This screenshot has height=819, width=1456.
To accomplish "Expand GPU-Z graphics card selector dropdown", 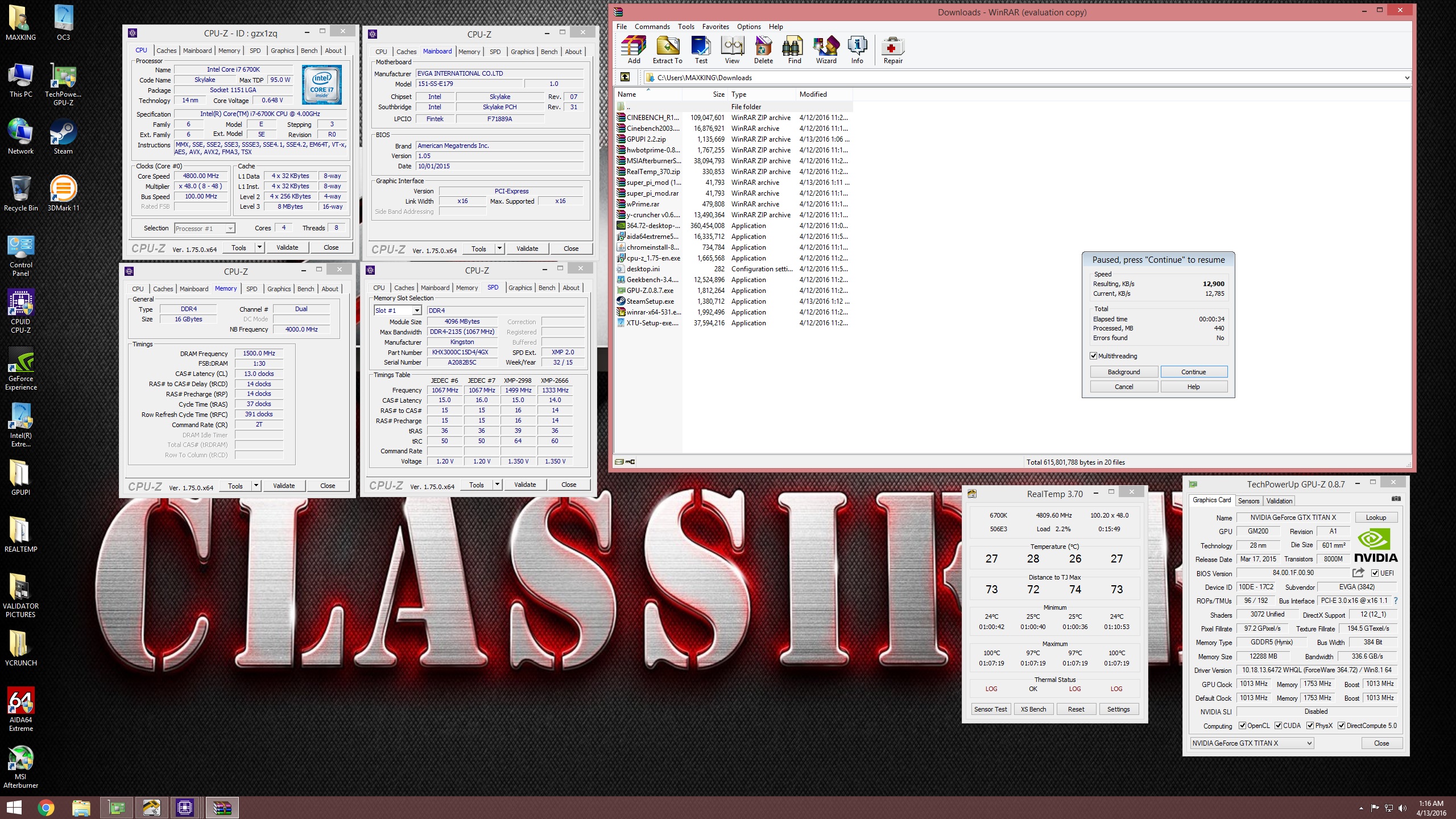I will [x=1309, y=743].
